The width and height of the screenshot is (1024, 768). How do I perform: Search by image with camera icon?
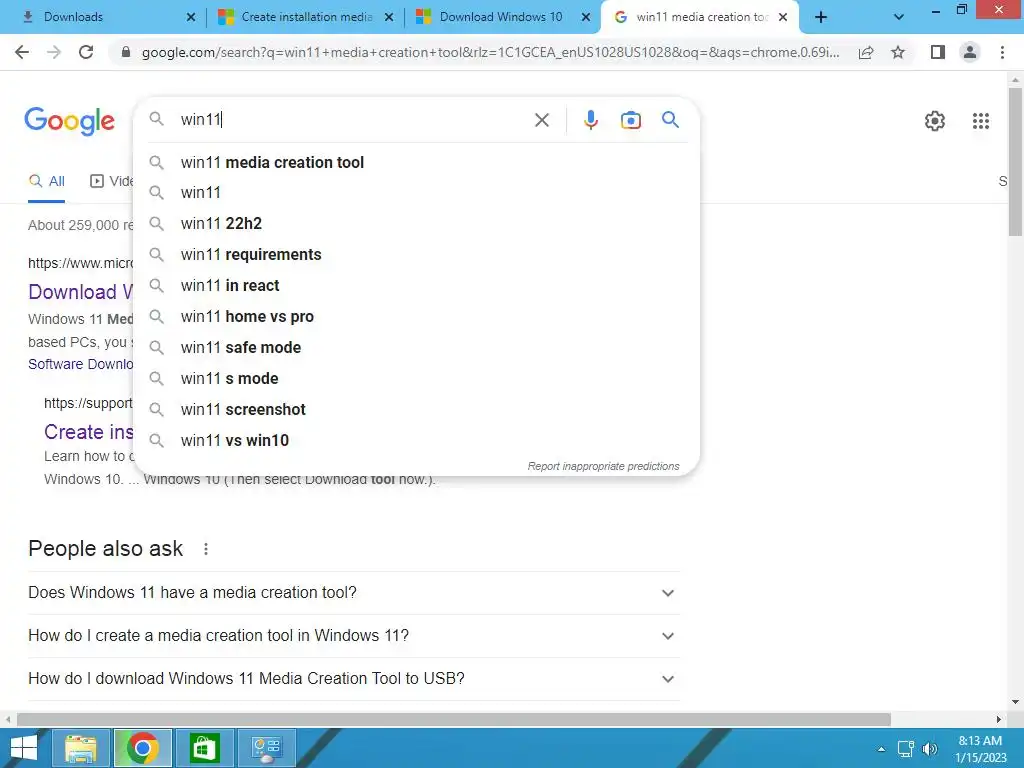(x=630, y=120)
